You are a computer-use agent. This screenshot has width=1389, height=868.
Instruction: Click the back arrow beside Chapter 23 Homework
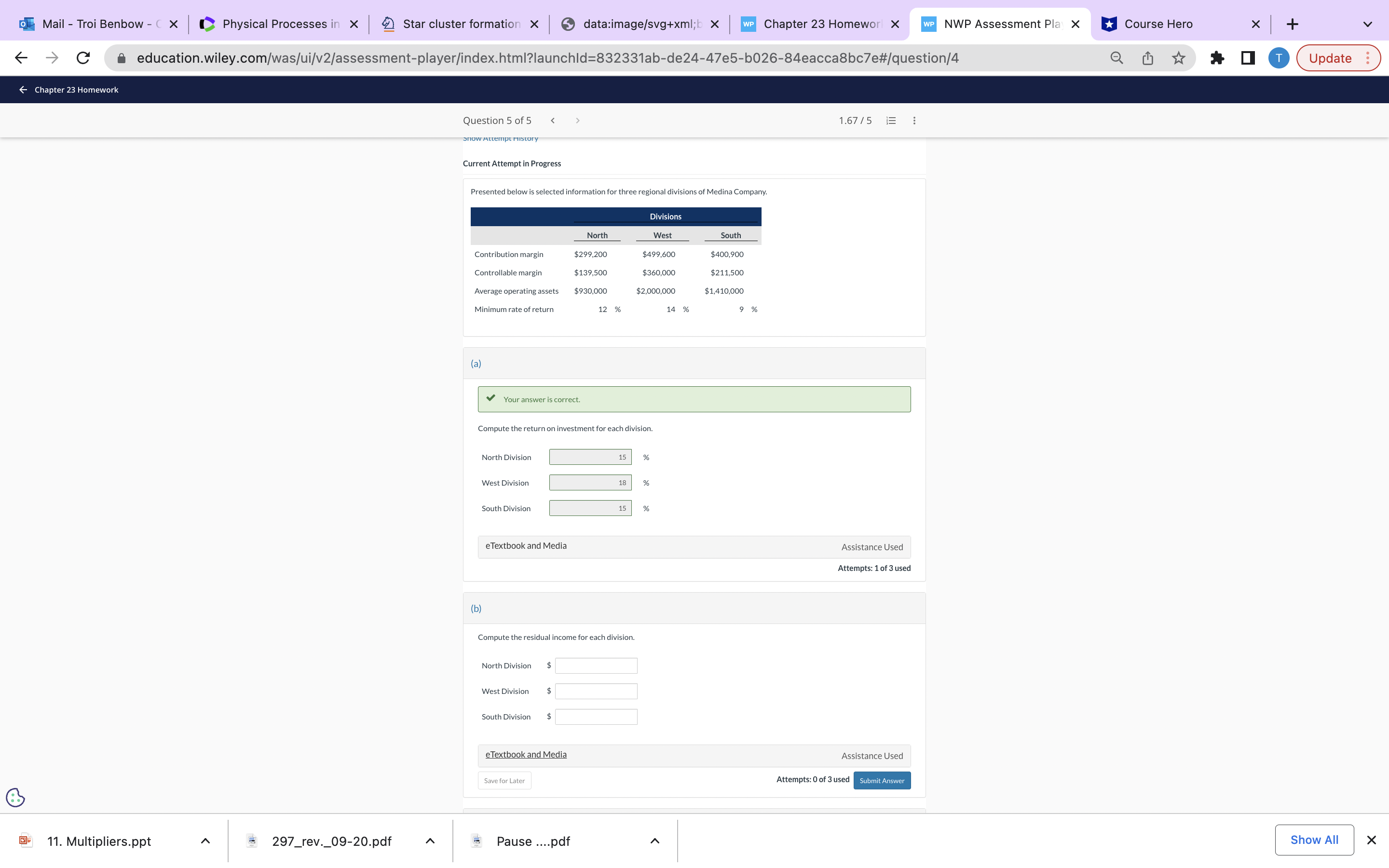[x=23, y=90]
